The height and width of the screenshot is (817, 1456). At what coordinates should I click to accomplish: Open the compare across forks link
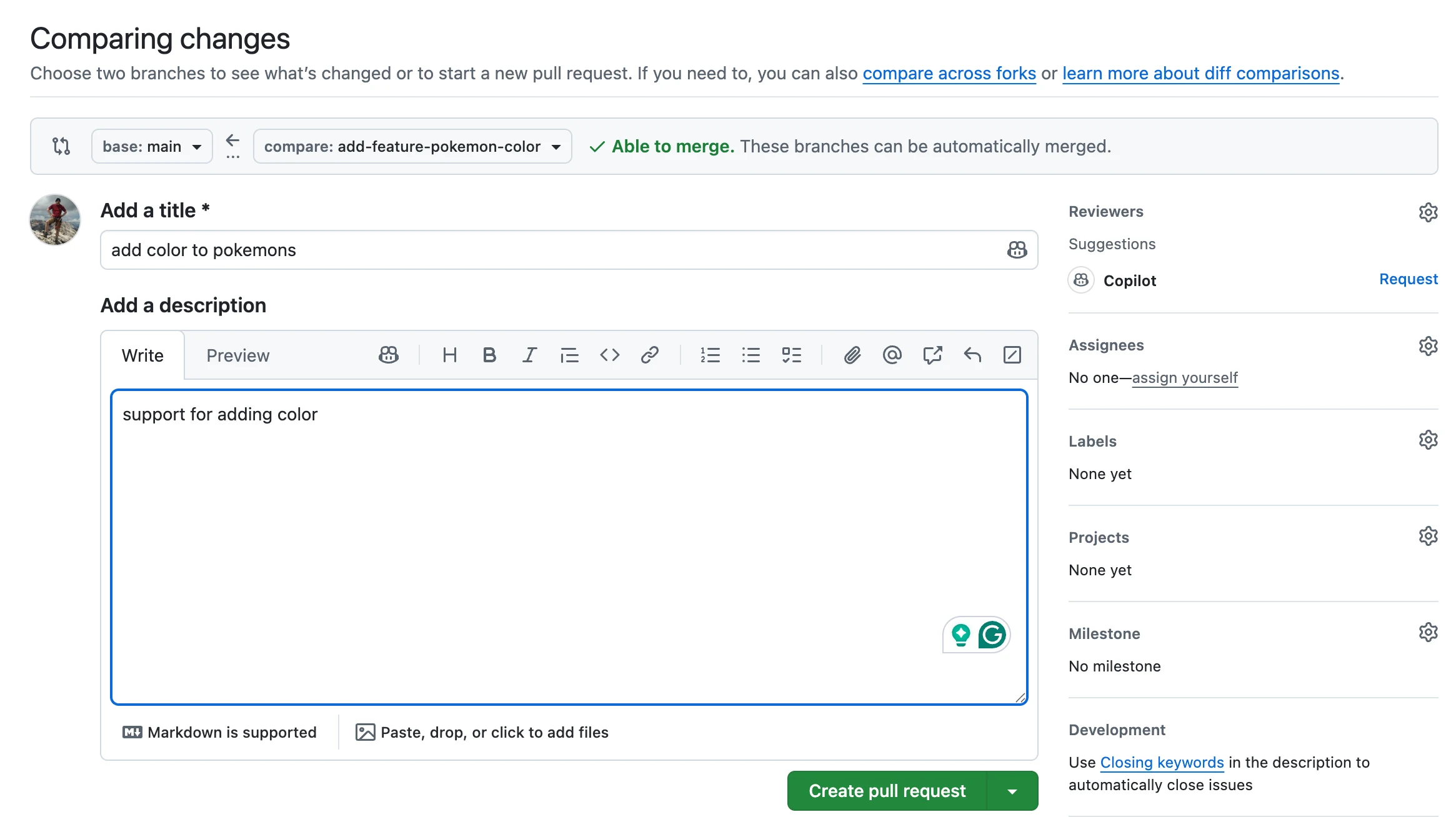click(x=949, y=74)
